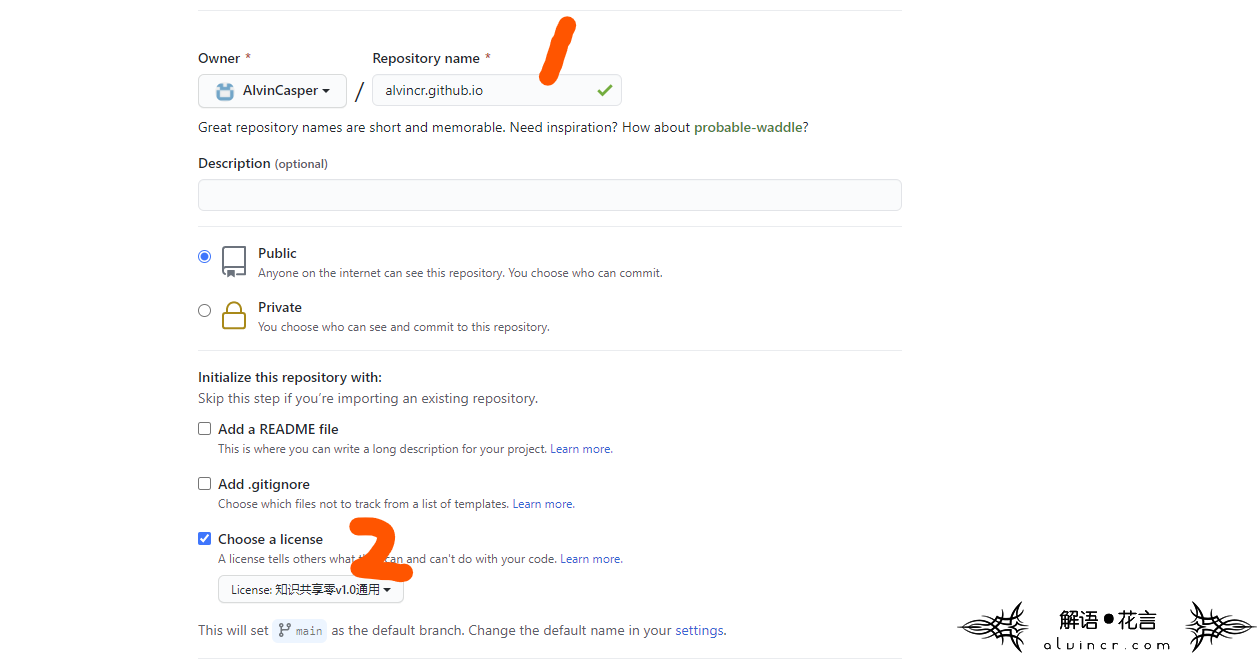Open the settings link for default branch

click(699, 630)
